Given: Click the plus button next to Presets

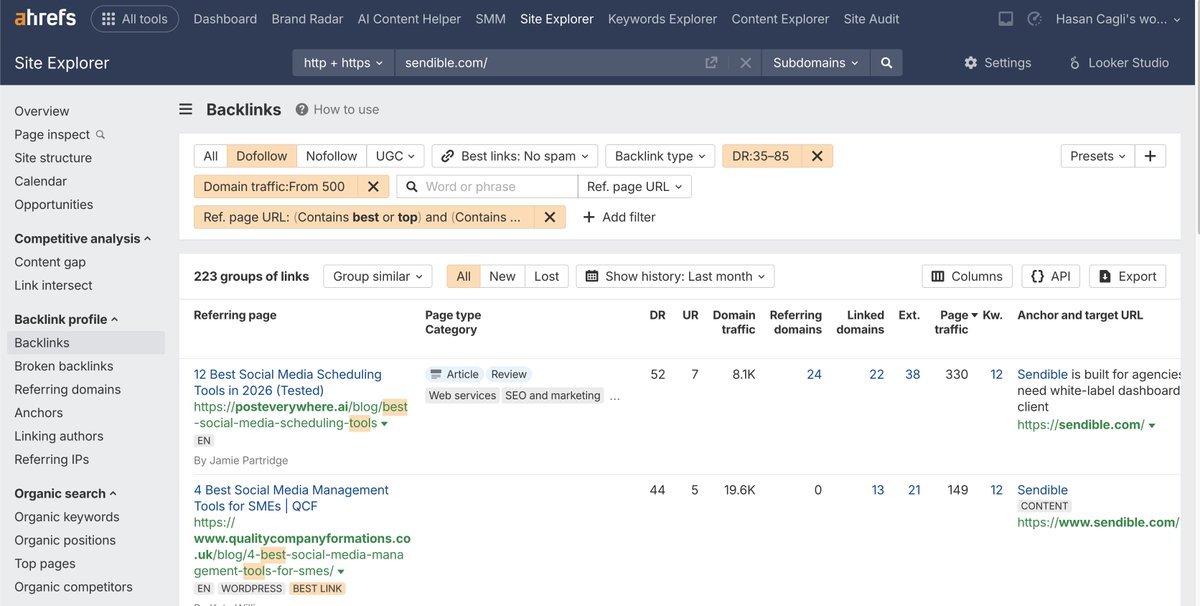Looking at the screenshot, I should [x=1150, y=156].
